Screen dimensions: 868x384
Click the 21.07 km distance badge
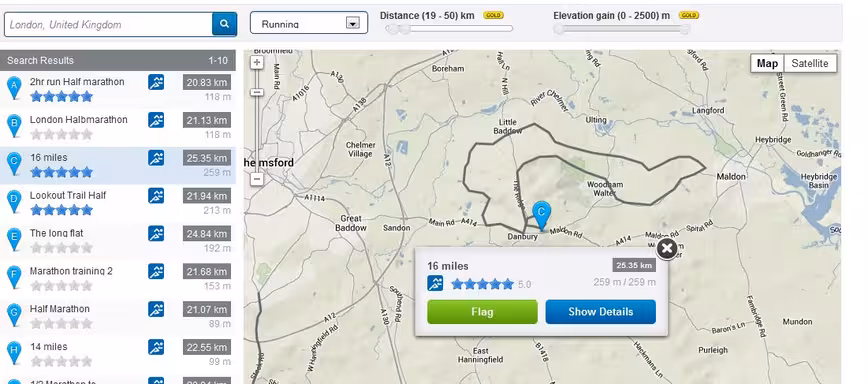point(206,309)
